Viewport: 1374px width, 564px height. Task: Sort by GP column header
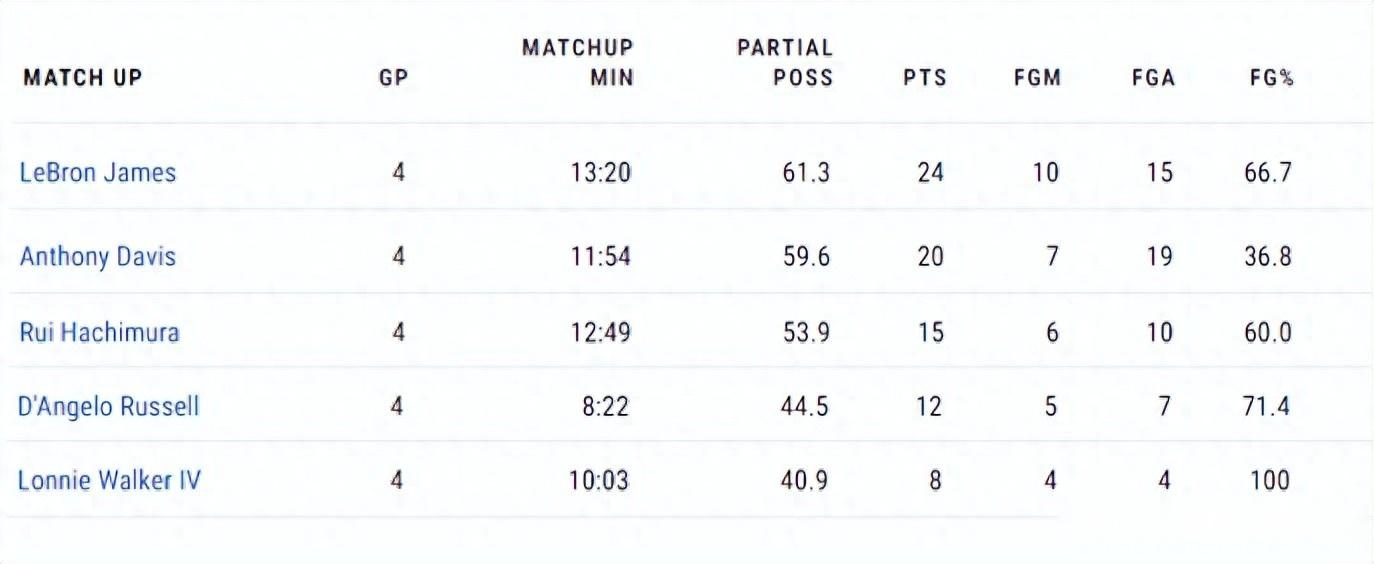tap(394, 78)
